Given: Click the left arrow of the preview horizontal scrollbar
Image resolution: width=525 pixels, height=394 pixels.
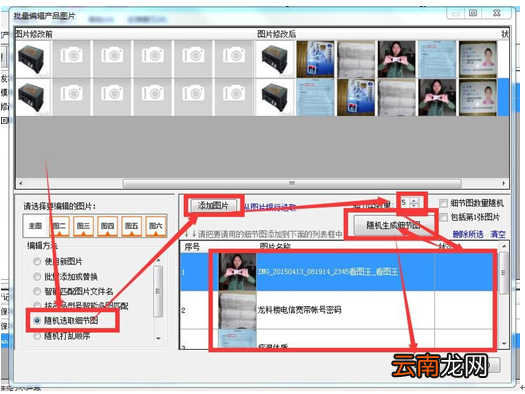Looking at the screenshot, I should [21, 183].
